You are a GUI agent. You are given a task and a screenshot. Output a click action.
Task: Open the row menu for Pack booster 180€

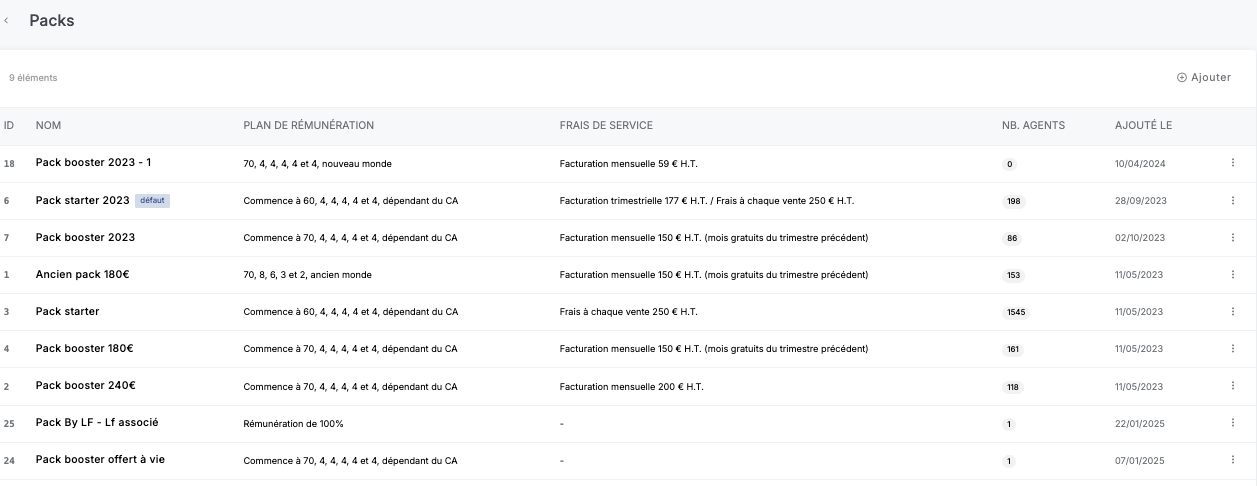click(x=1232, y=349)
